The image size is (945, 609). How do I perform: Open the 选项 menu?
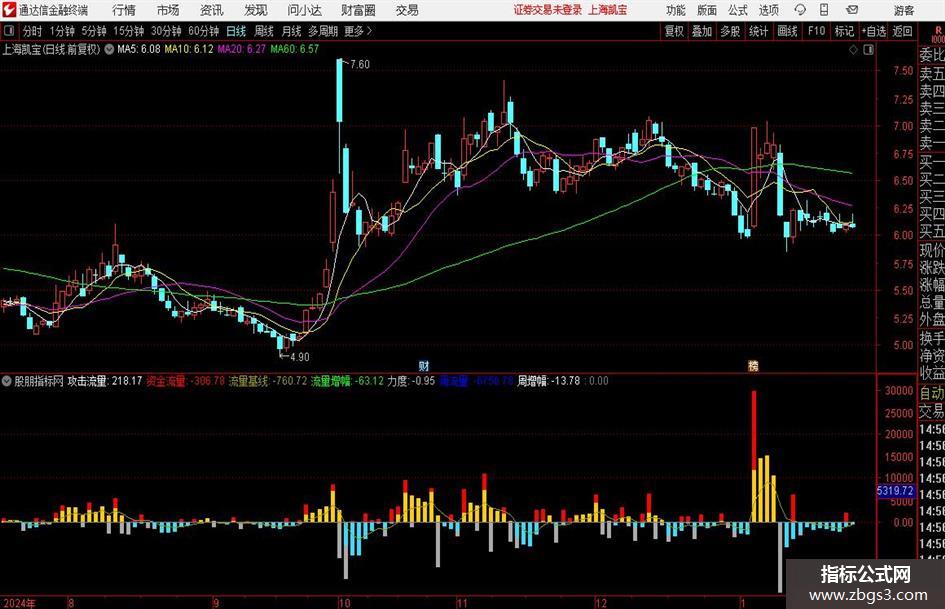(x=768, y=10)
